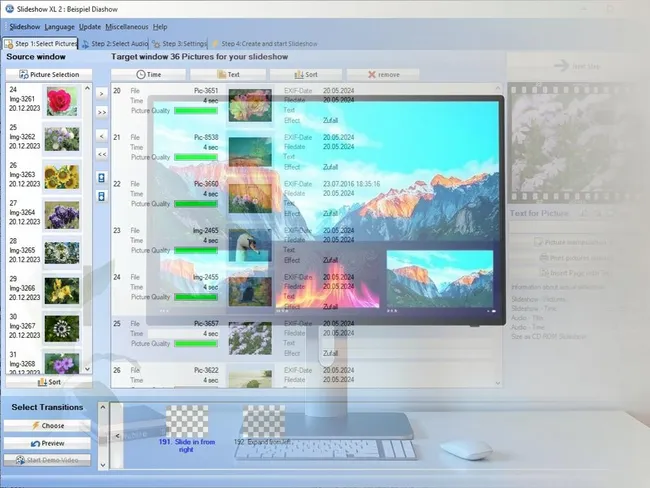Click Picture Quality bar of row 20

196,111
